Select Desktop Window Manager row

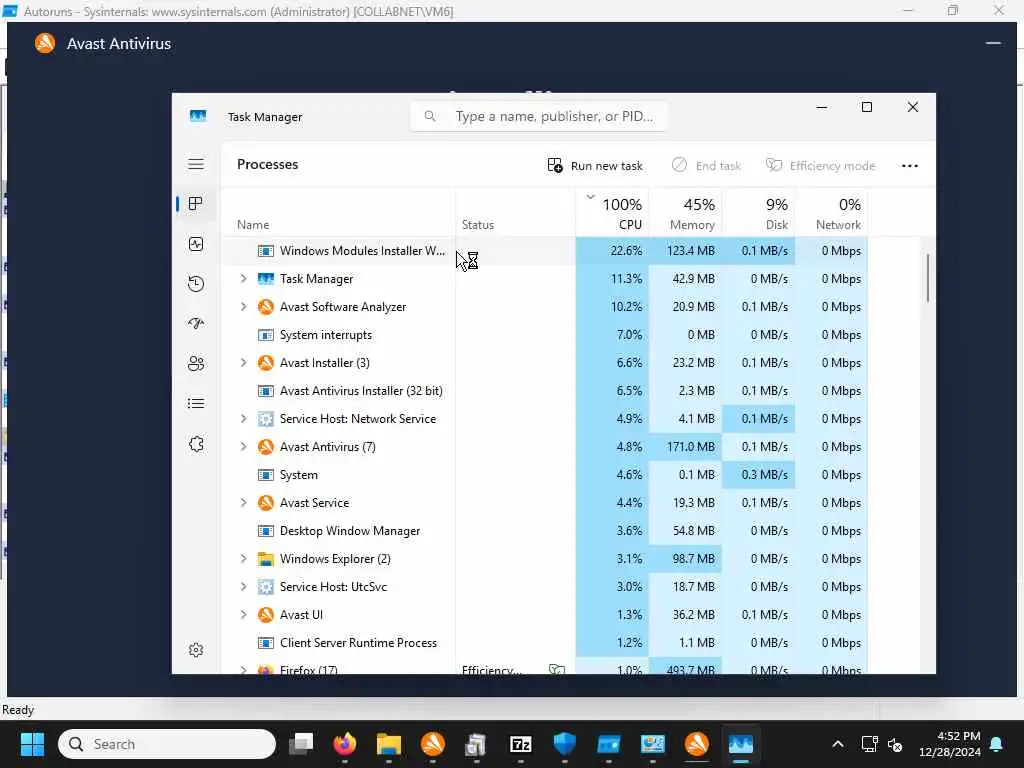545,531
